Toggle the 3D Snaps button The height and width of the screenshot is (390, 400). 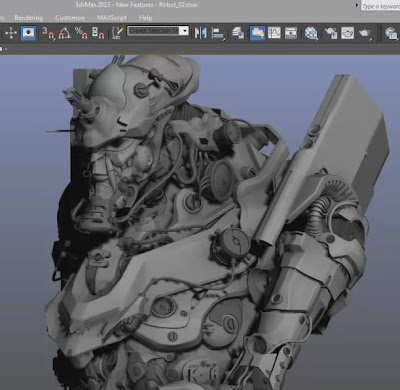click(49, 33)
